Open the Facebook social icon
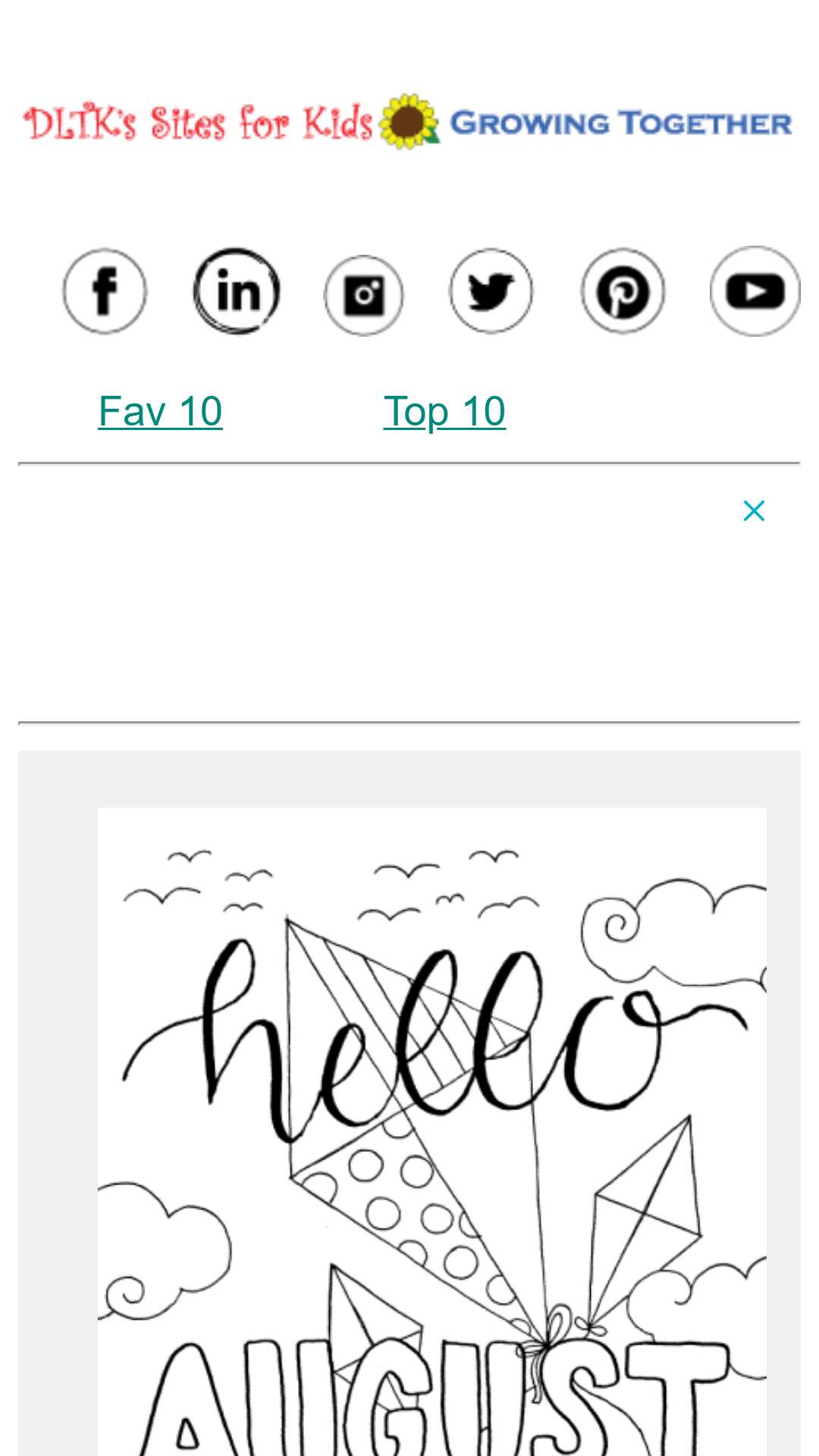The width and height of the screenshot is (819, 1456). pos(105,291)
